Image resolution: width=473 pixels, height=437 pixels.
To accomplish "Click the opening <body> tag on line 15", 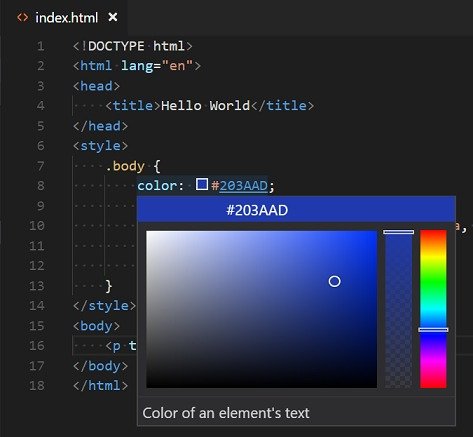I will (x=96, y=326).
